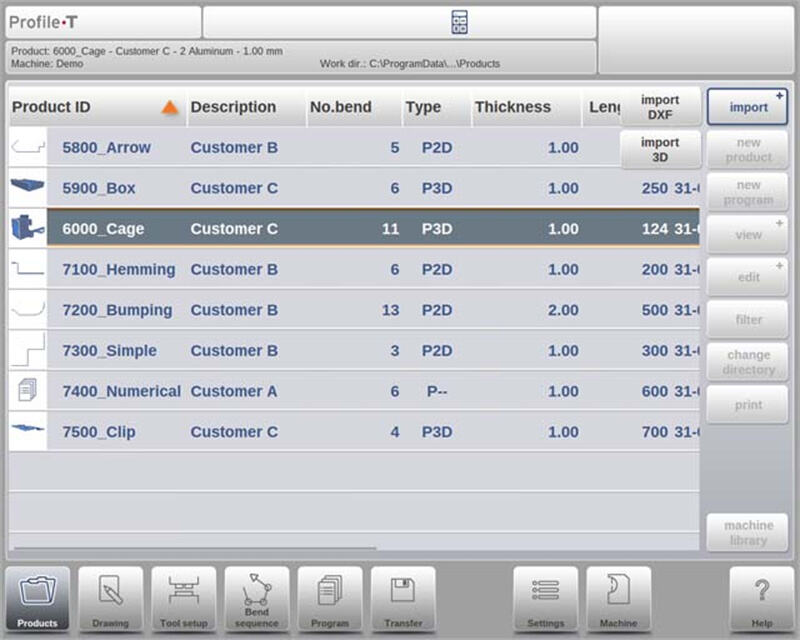
Task: Go to the Program screen
Action: coord(330,599)
